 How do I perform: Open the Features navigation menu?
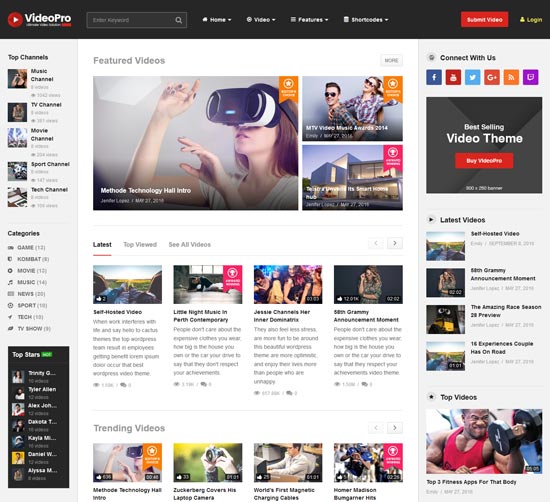click(x=309, y=20)
